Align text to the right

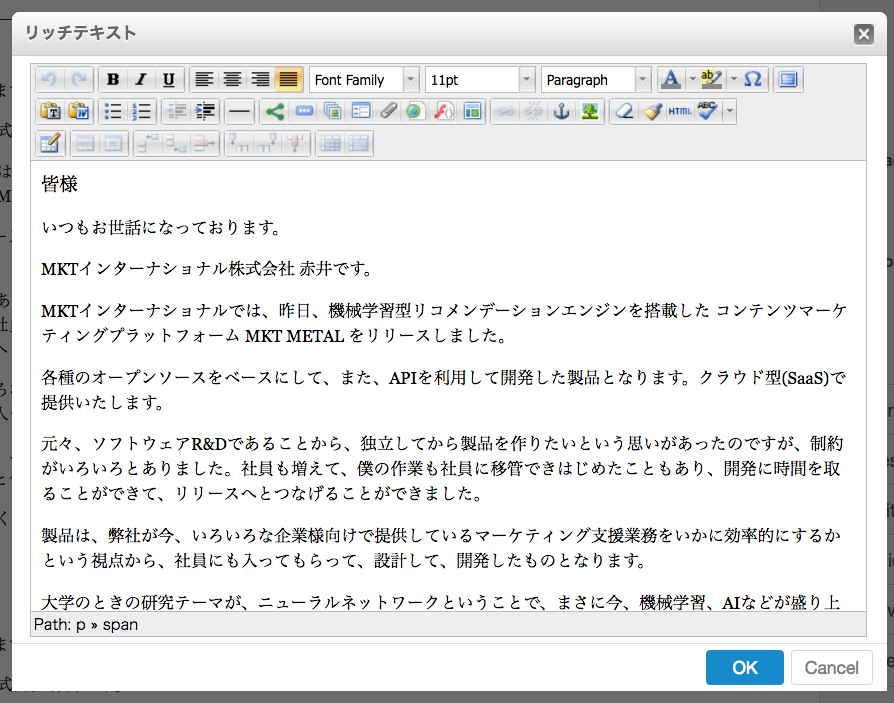pos(260,80)
